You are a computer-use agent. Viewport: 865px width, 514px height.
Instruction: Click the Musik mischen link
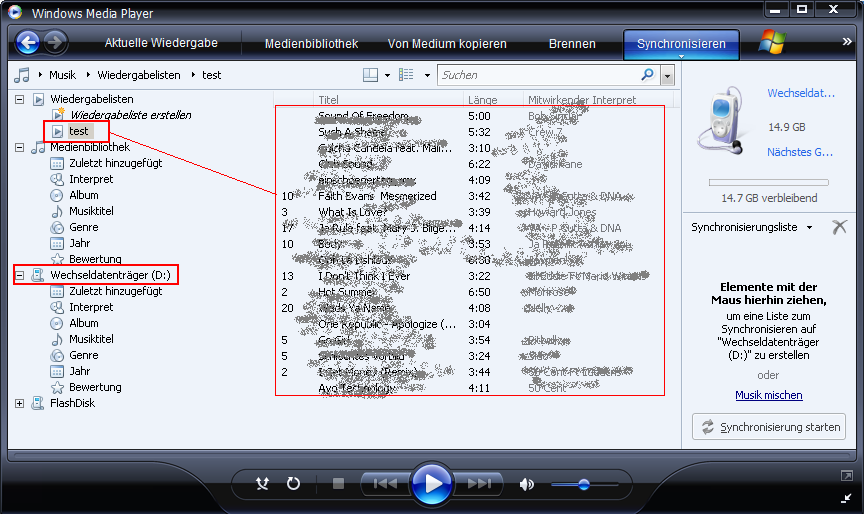pyautogui.click(x=768, y=395)
